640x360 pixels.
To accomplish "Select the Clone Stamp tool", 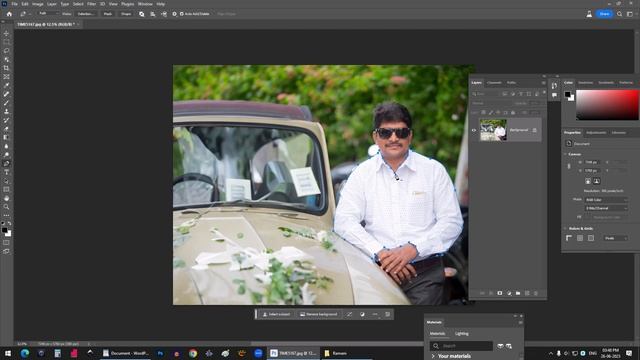I will coord(6,111).
